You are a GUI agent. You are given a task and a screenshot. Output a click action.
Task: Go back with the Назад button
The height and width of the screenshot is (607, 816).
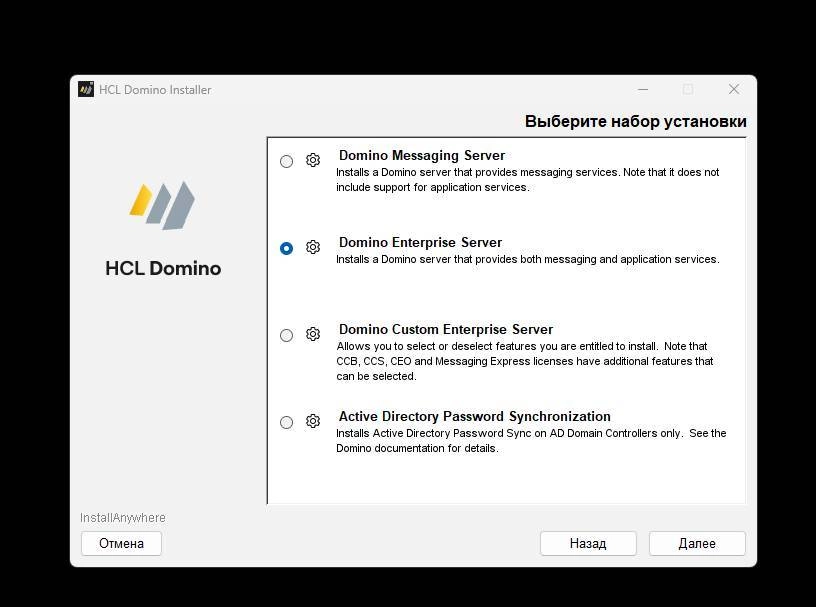pos(588,543)
